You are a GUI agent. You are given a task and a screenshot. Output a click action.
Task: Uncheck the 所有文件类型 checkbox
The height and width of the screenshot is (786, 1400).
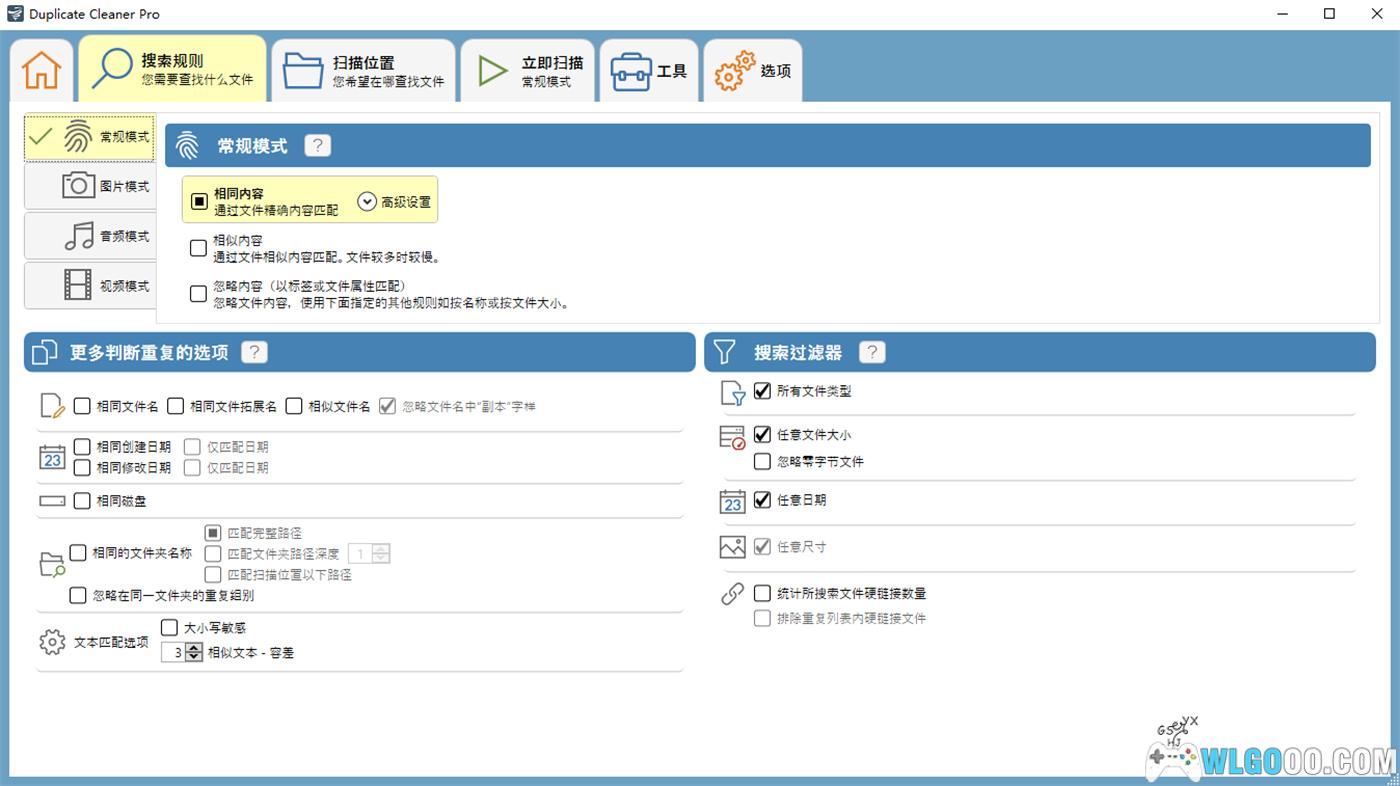pos(762,391)
